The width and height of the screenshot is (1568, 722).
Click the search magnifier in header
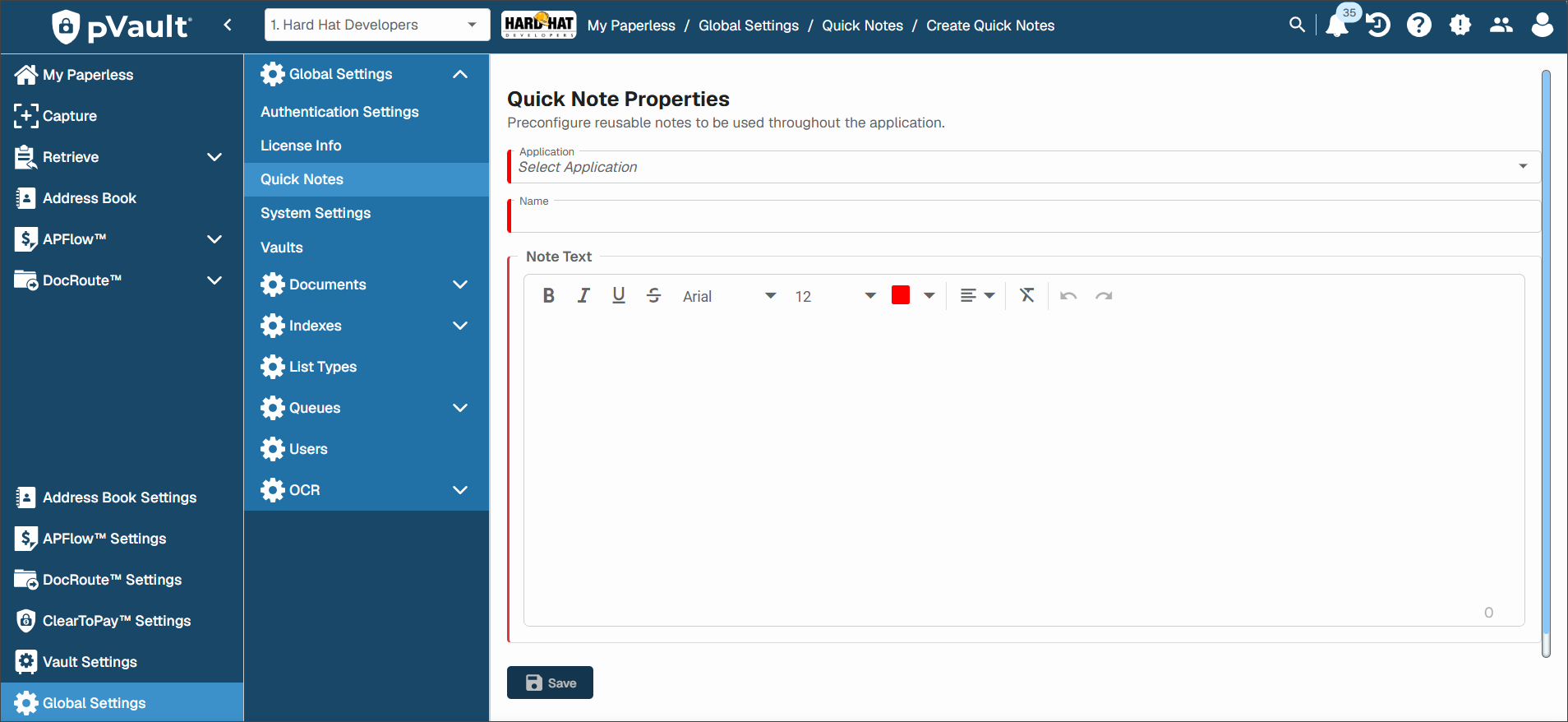[x=1297, y=25]
